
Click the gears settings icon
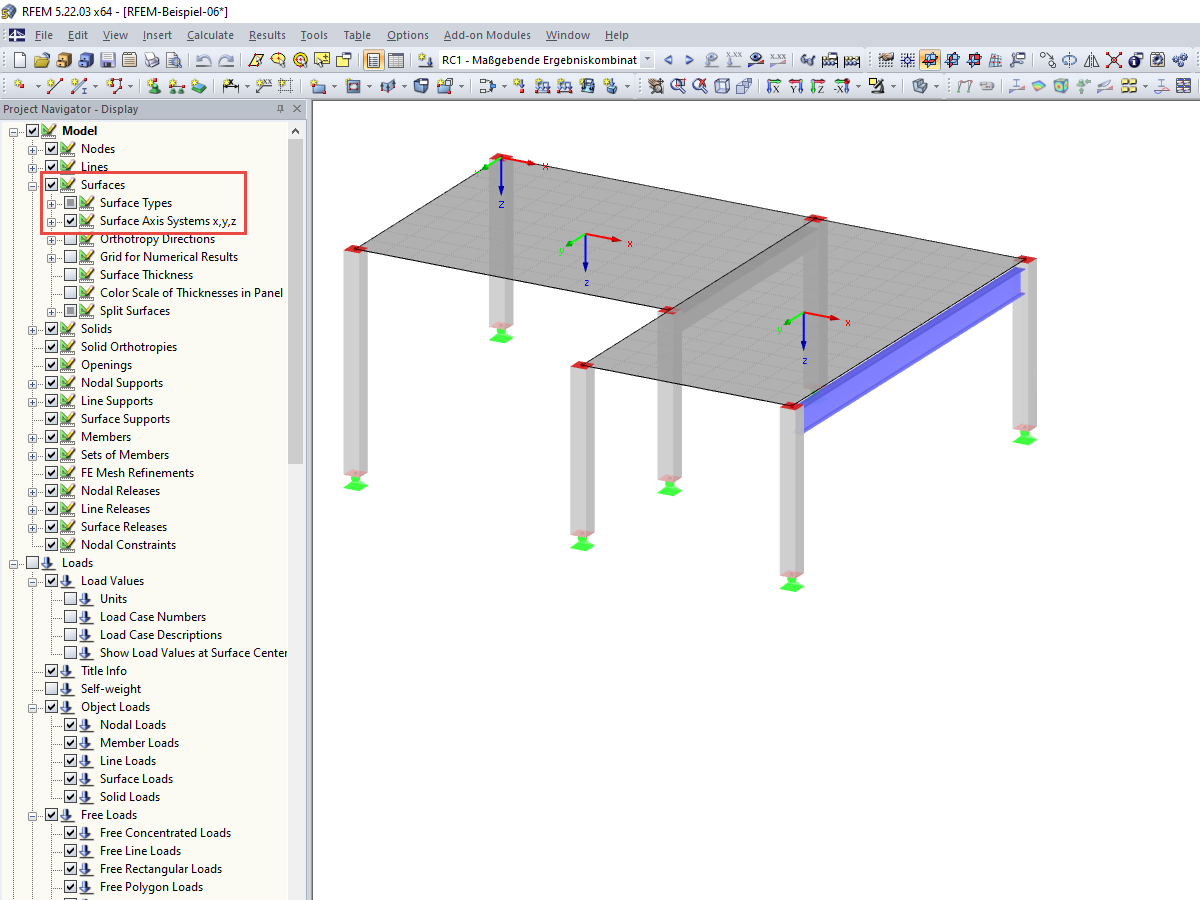pyautogui.click(x=1178, y=60)
